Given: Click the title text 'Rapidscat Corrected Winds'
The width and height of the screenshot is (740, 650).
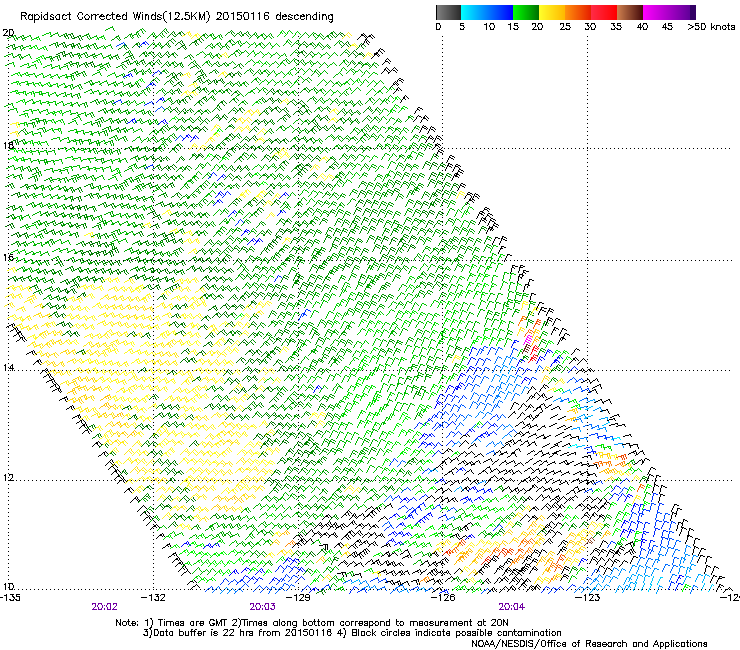Looking at the screenshot, I should [91, 17].
